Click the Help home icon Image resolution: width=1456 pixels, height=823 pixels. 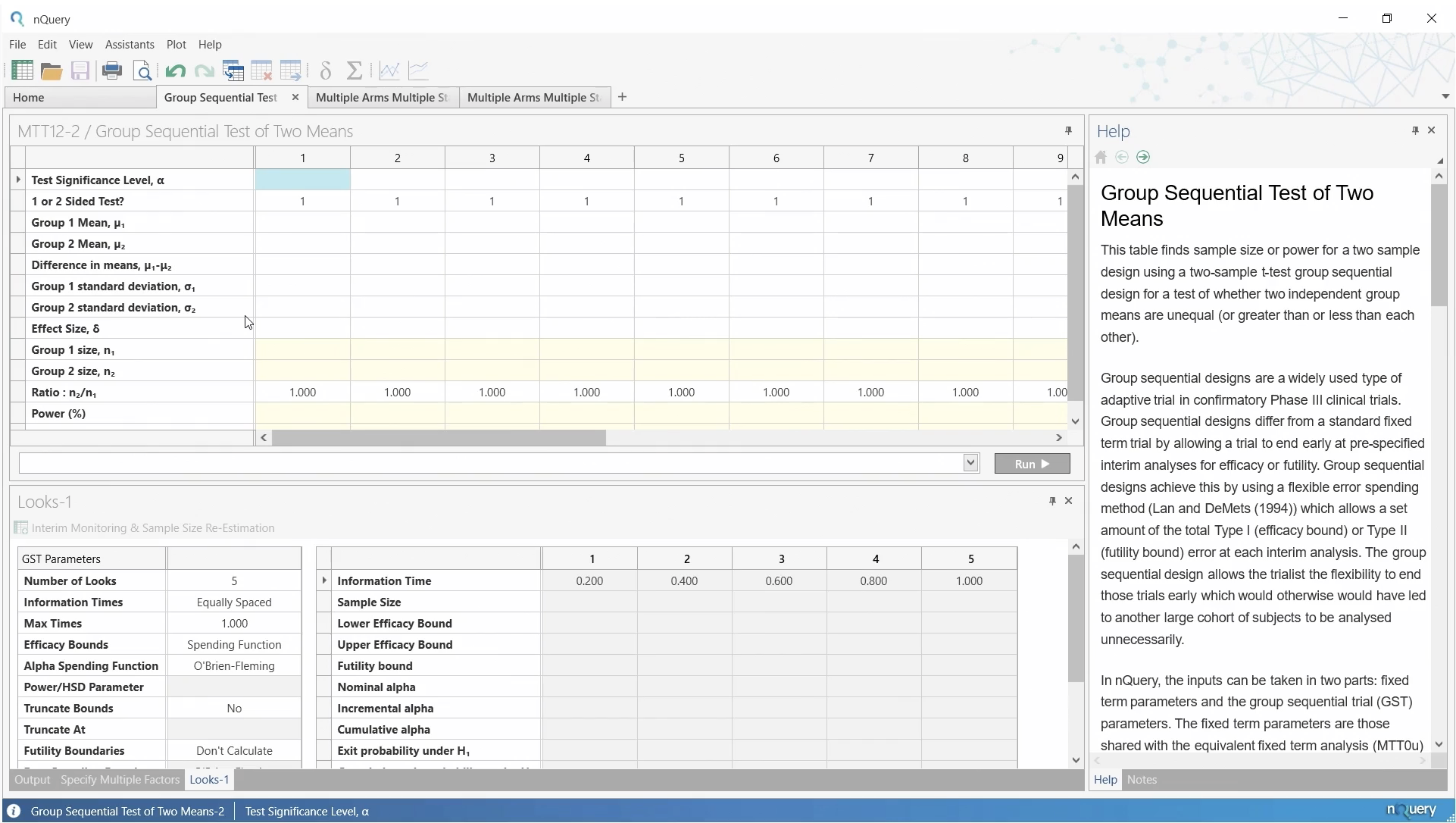pos(1101,158)
